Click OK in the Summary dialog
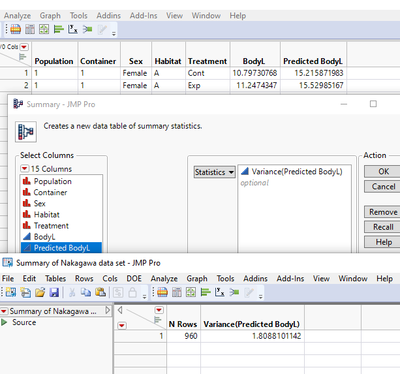 click(x=383, y=171)
